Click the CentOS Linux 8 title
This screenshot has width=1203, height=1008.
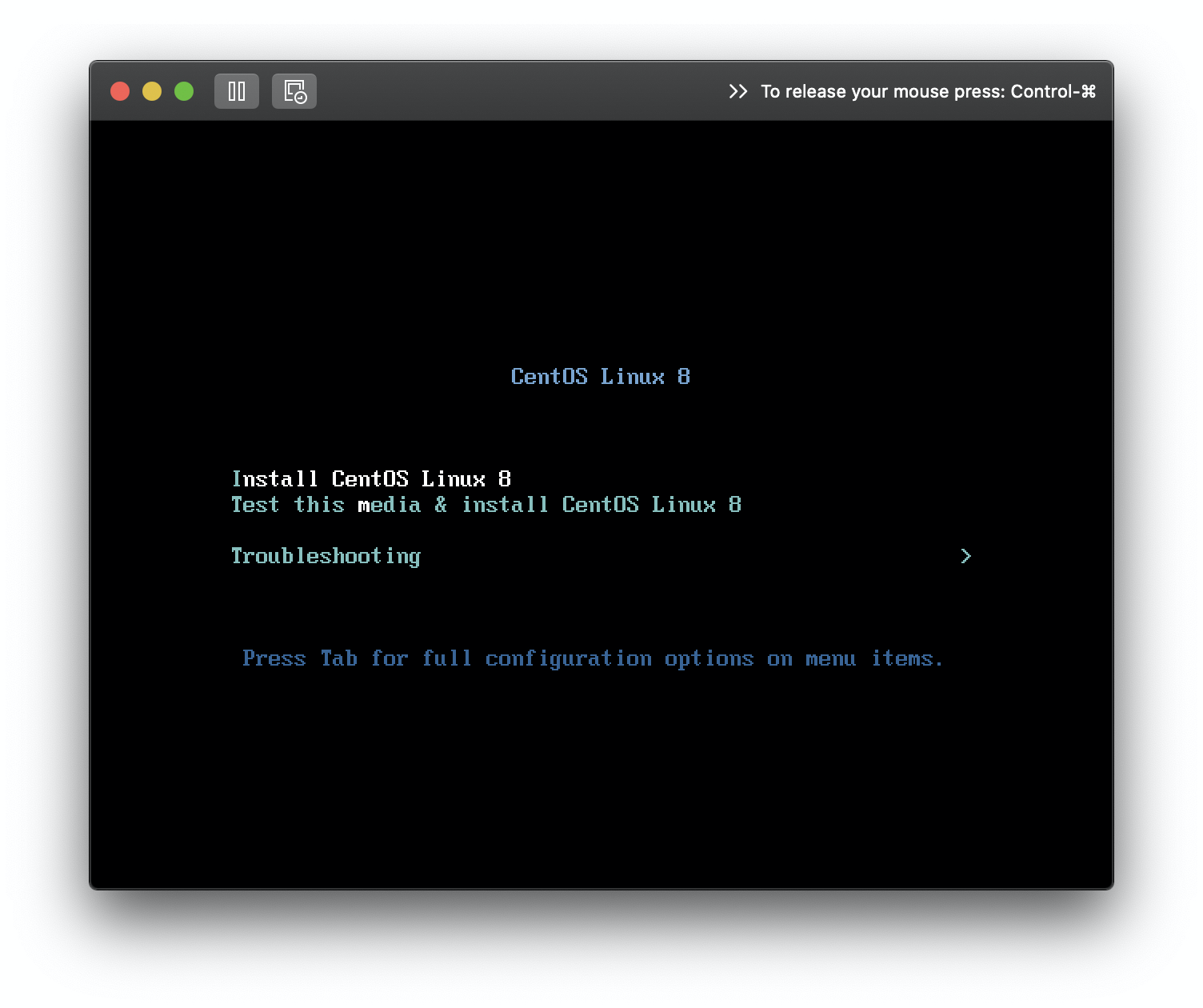(x=601, y=377)
